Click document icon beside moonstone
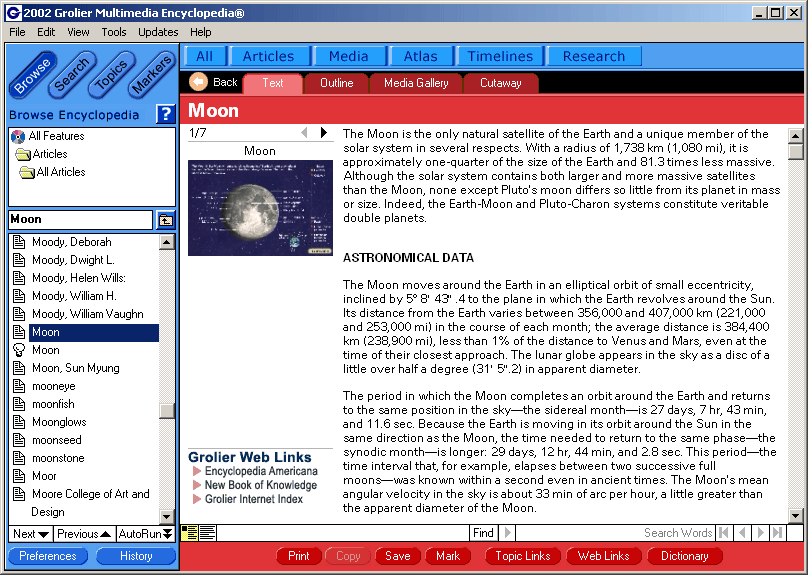The height and width of the screenshot is (575, 808). coord(19,458)
